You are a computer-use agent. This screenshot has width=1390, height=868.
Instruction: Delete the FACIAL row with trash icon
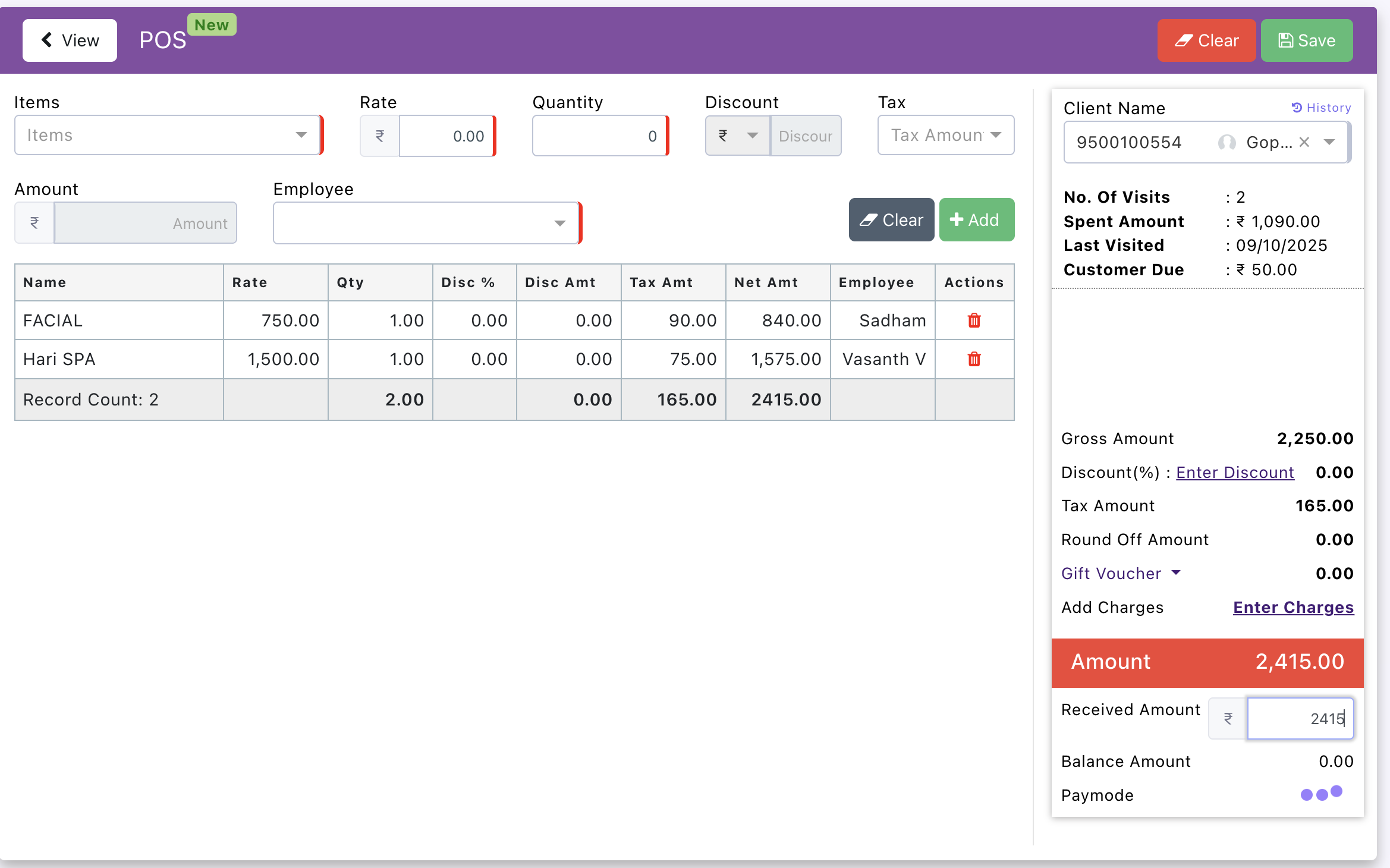pos(974,320)
